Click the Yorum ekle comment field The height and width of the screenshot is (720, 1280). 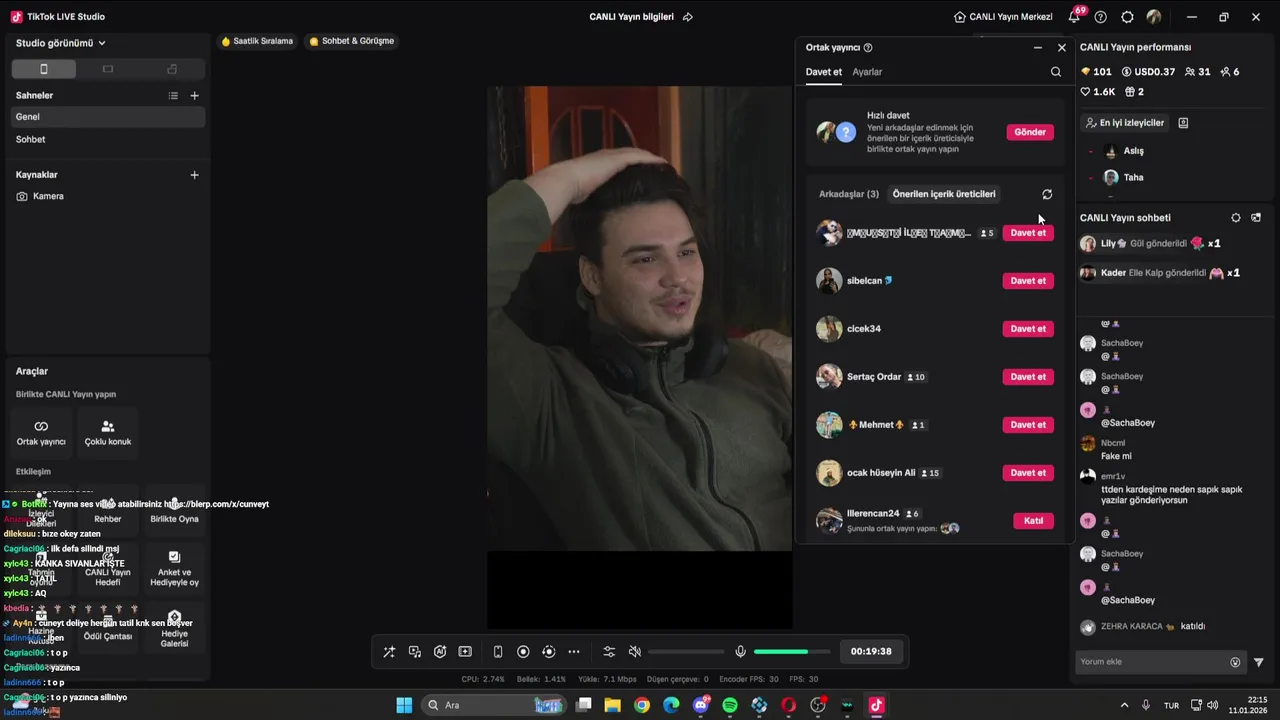tap(1160, 662)
